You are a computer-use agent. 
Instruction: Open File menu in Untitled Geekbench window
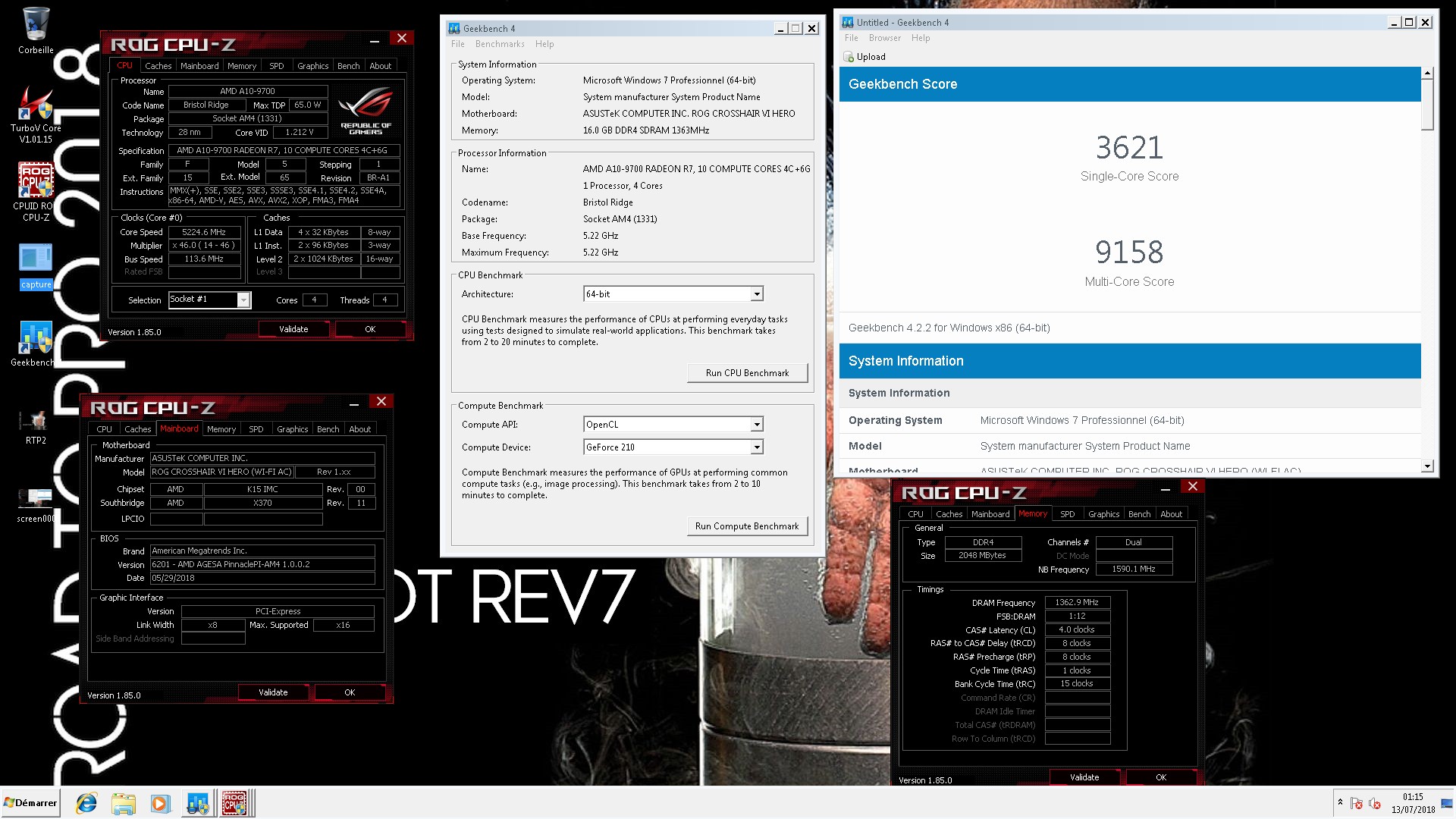tap(851, 38)
